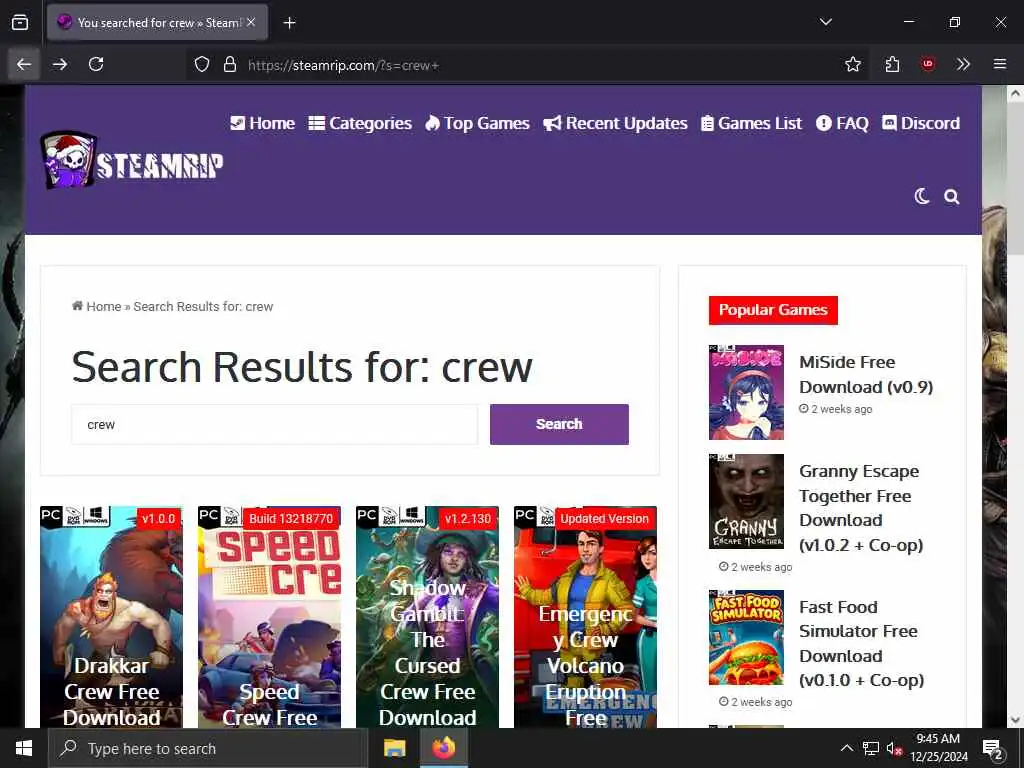Screen dimensions: 1024x768
Task: Open the Windows notification center icon
Action: click(993, 749)
